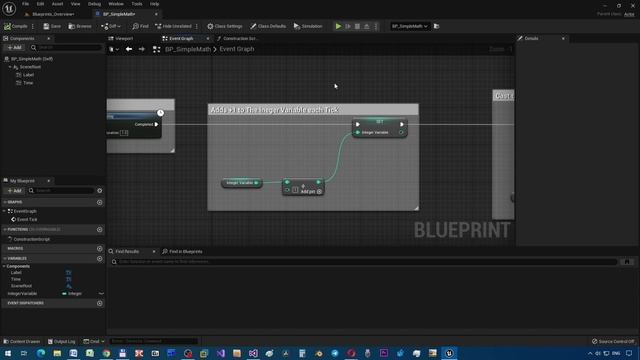The width and height of the screenshot is (640, 360).
Task: Open the Debug menu
Action: [x=94, y=4]
